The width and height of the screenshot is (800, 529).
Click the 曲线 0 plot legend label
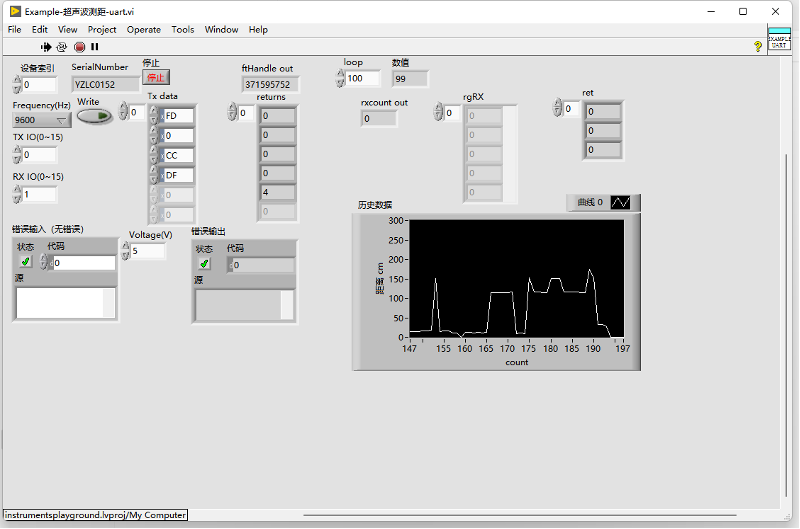590,202
